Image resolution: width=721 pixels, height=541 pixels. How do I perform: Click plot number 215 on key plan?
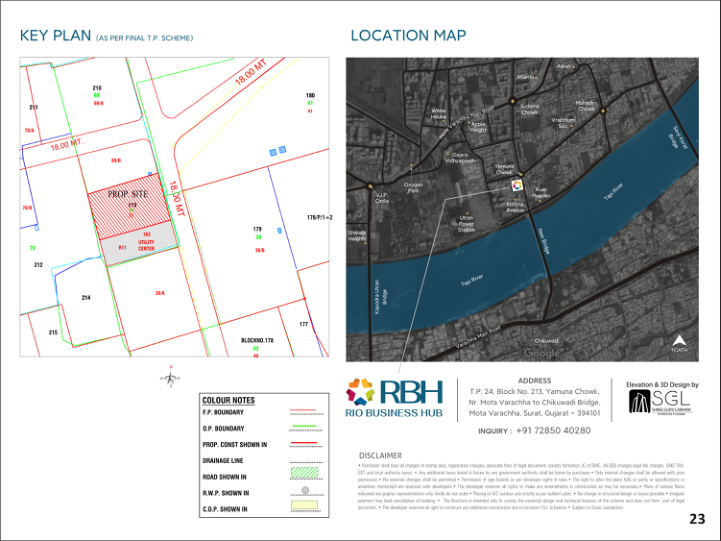coord(53,332)
